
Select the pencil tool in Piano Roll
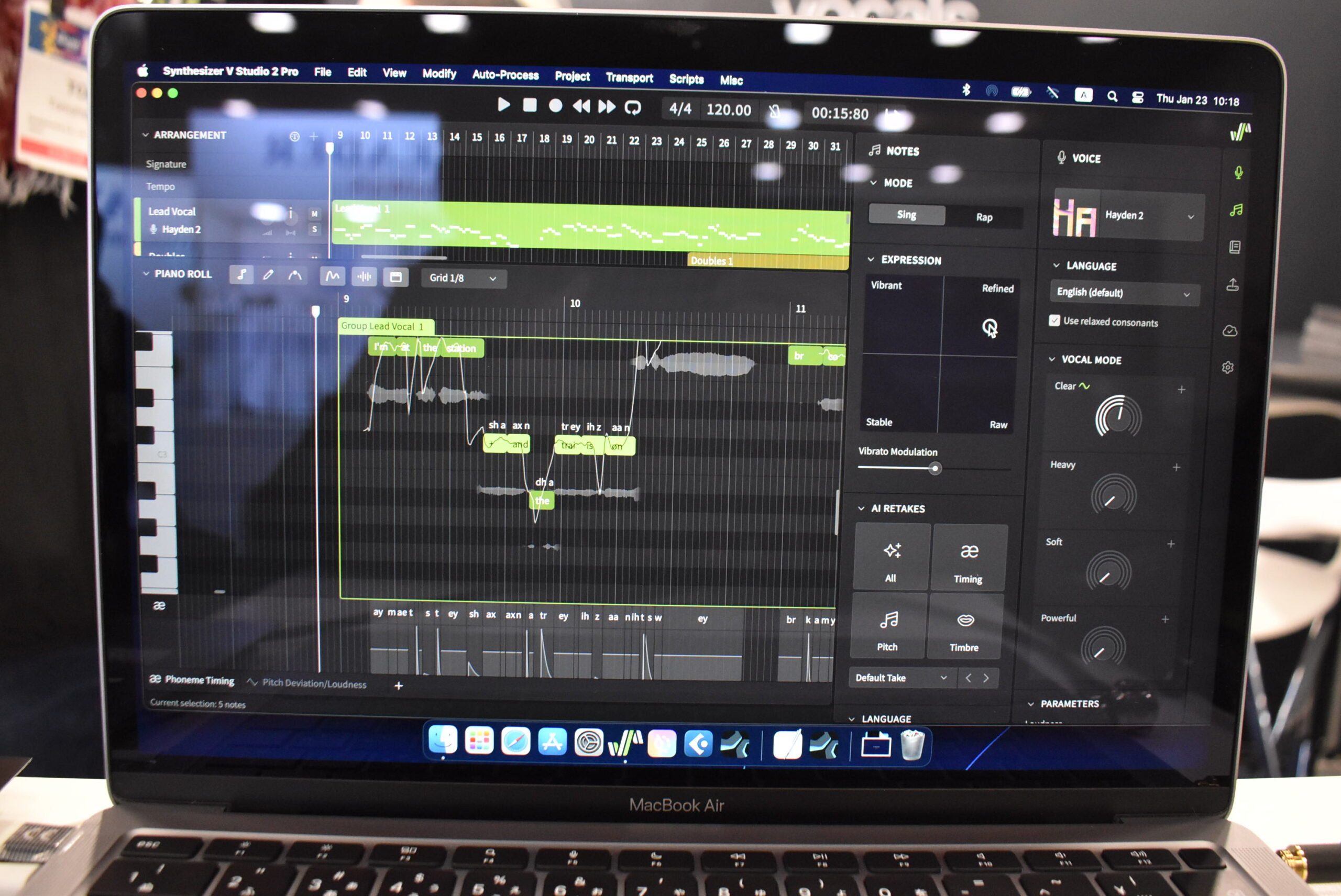pyautogui.click(x=268, y=275)
